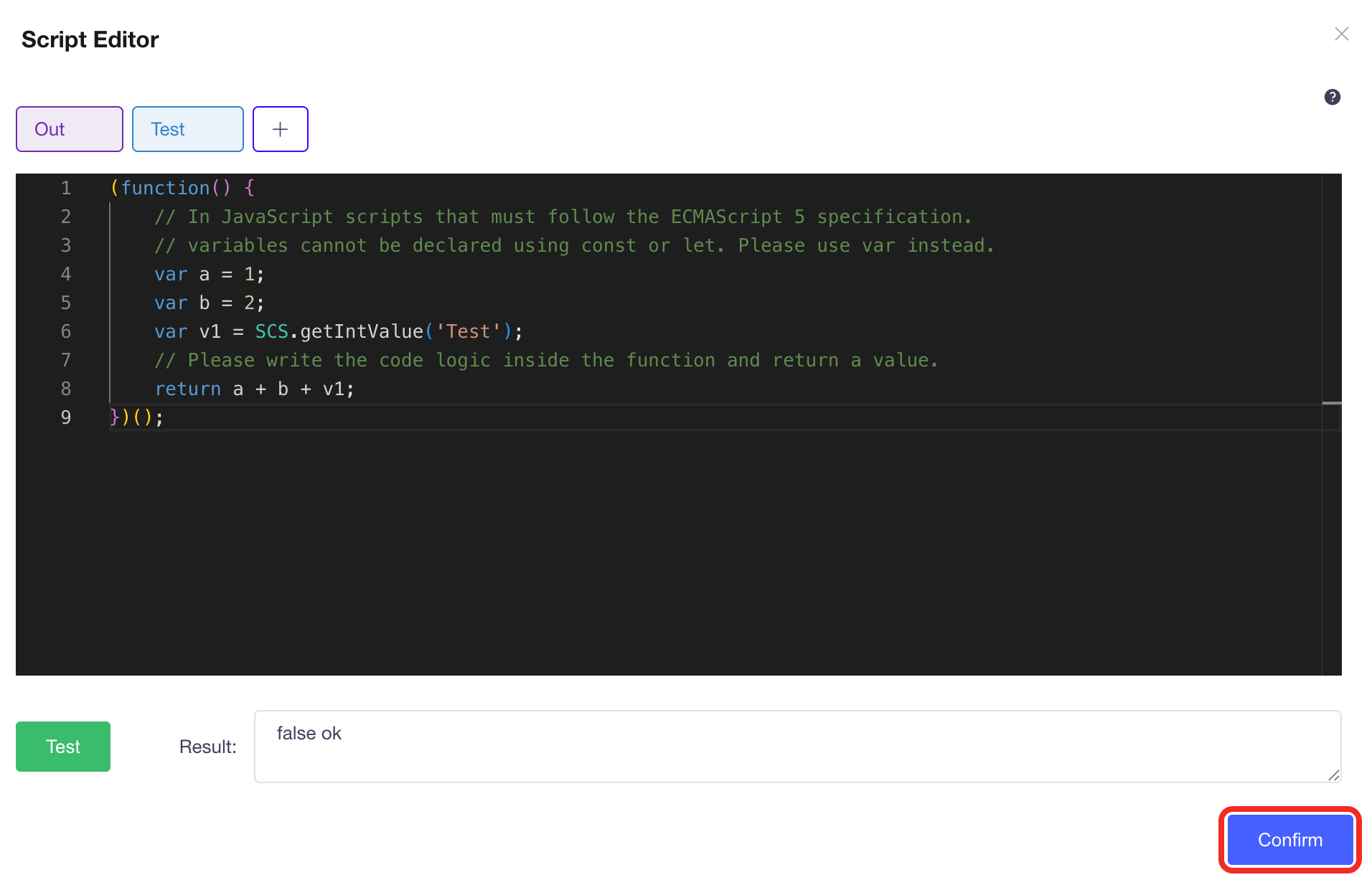This screenshot has height=885, width=1372.
Task: Close the Script Editor dialog
Action: [1341, 34]
